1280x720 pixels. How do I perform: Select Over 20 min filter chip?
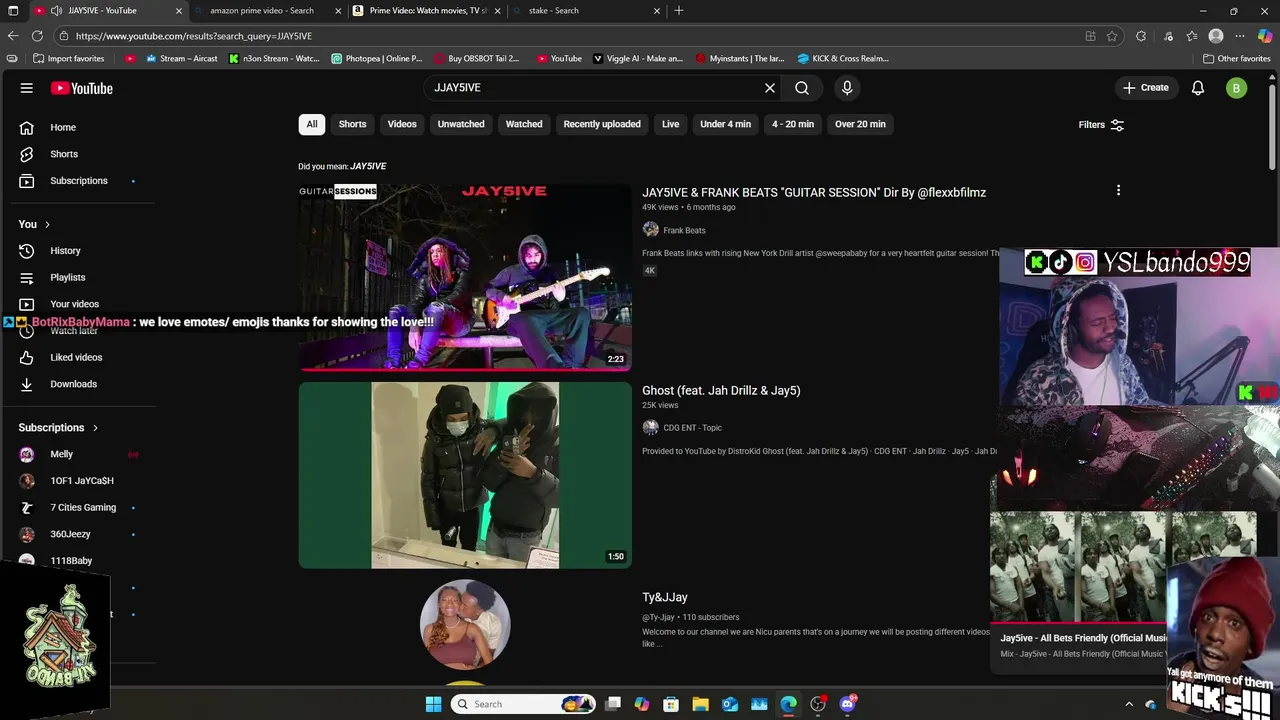pos(860,124)
